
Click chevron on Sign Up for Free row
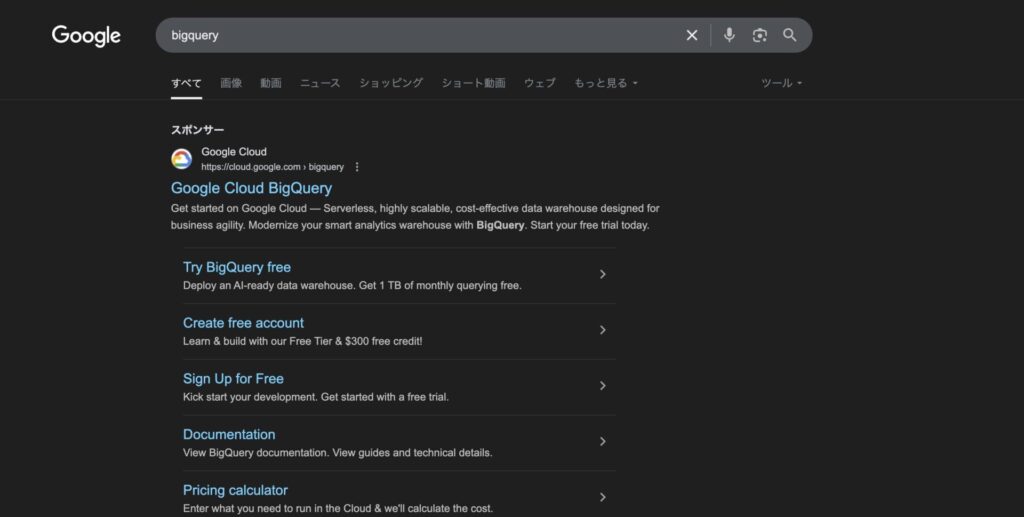pos(603,386)
